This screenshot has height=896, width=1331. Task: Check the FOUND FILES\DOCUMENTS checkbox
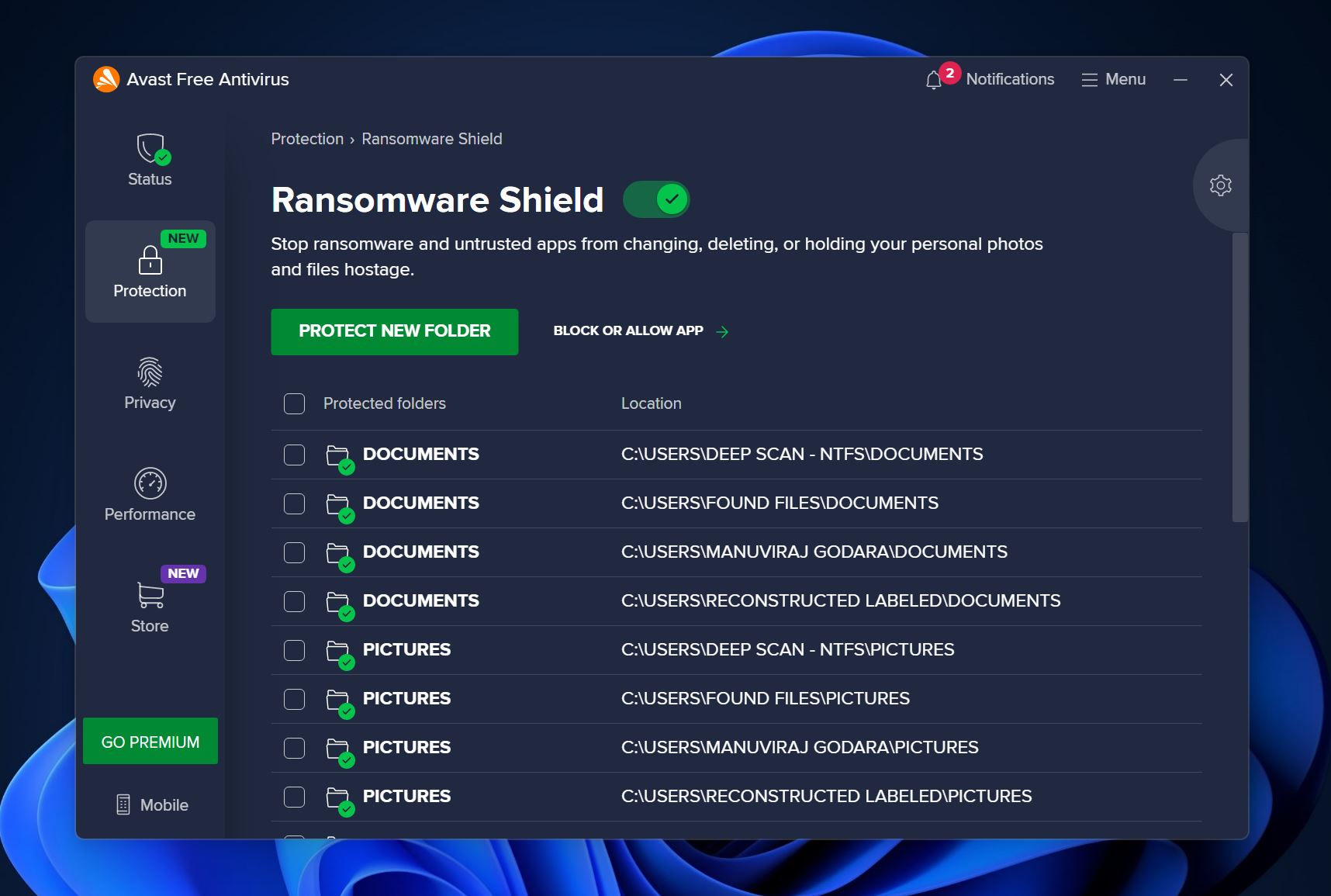pos(294,503)
